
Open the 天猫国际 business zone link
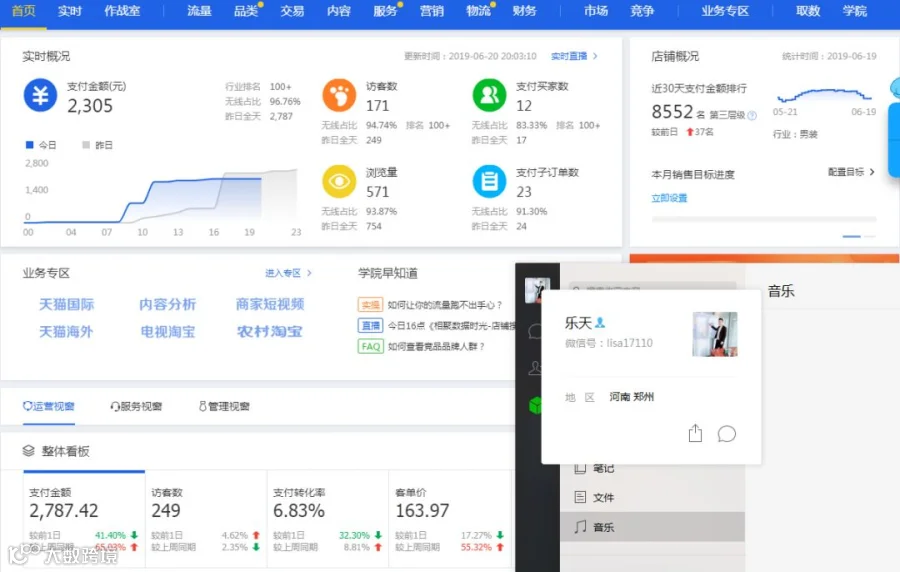click(x=67, y=304)
